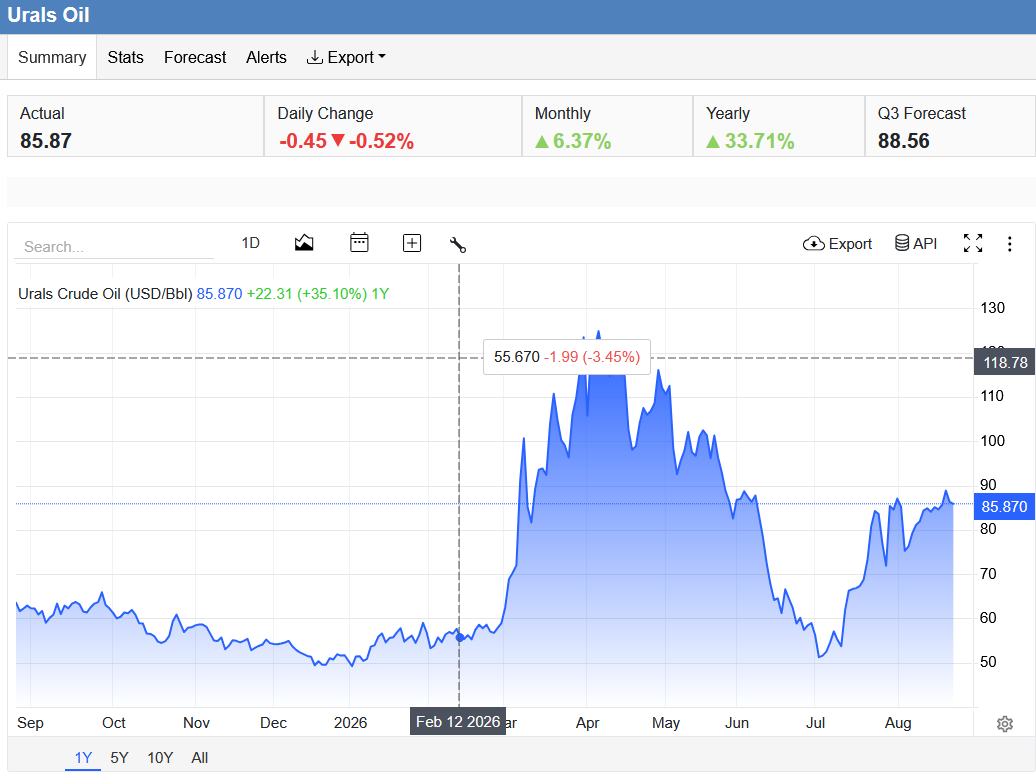Image resolution: width=1036 pixels, height=782 pixels.
Task: Click the Q3 Forecast 88.56 value
Action: (x=903, y=141)
